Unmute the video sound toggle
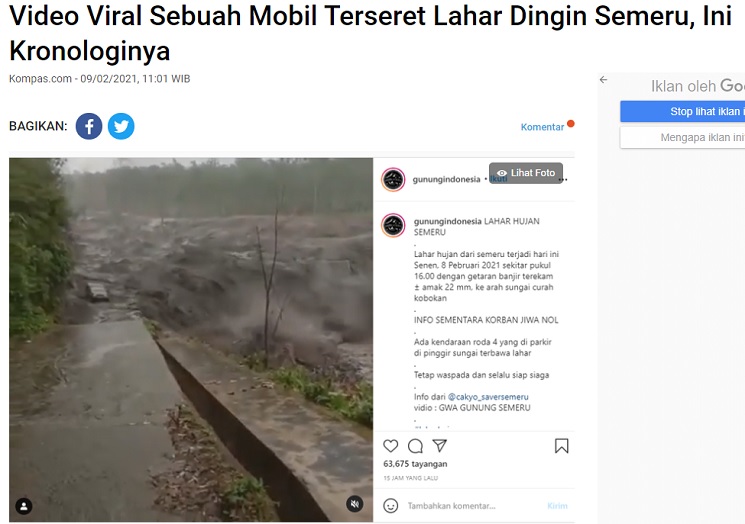The width and height of the screenshot is (745, 524). [x=354, y=504]
